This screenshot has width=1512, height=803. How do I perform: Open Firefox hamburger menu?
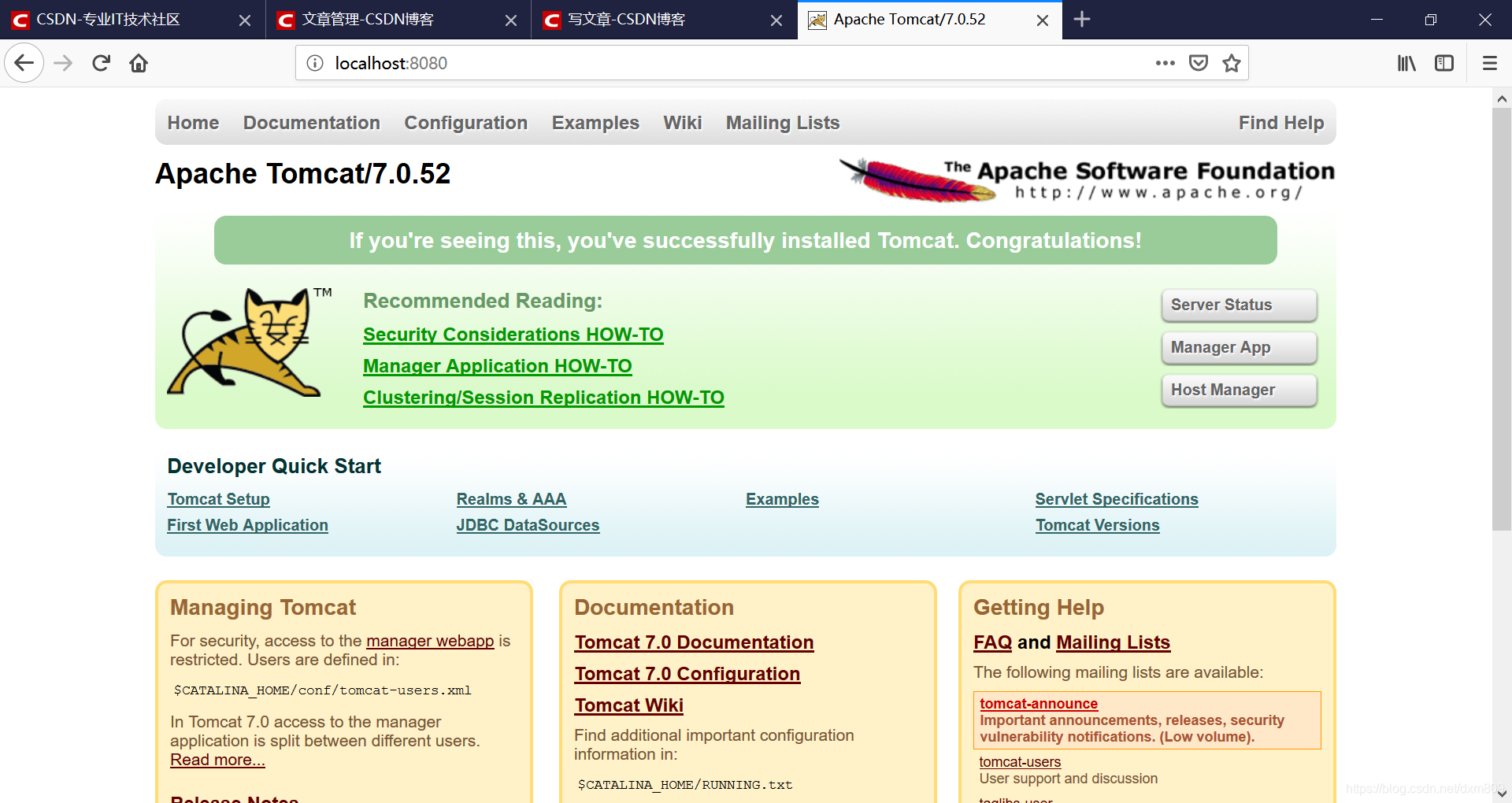click(x=1489, y=63)
